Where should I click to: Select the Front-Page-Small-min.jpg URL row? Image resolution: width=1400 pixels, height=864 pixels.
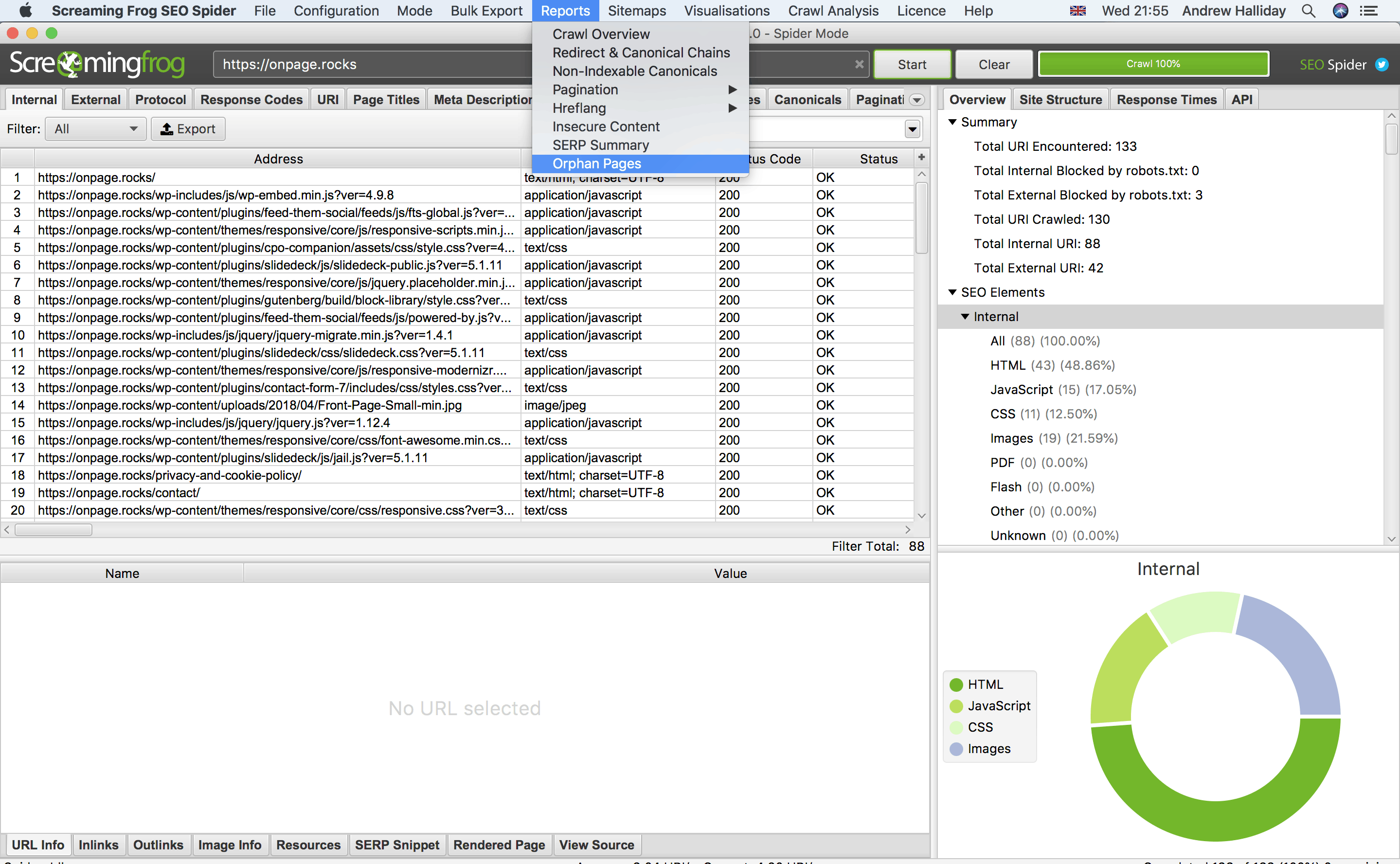pyautogui.click(x=457, y=405)
